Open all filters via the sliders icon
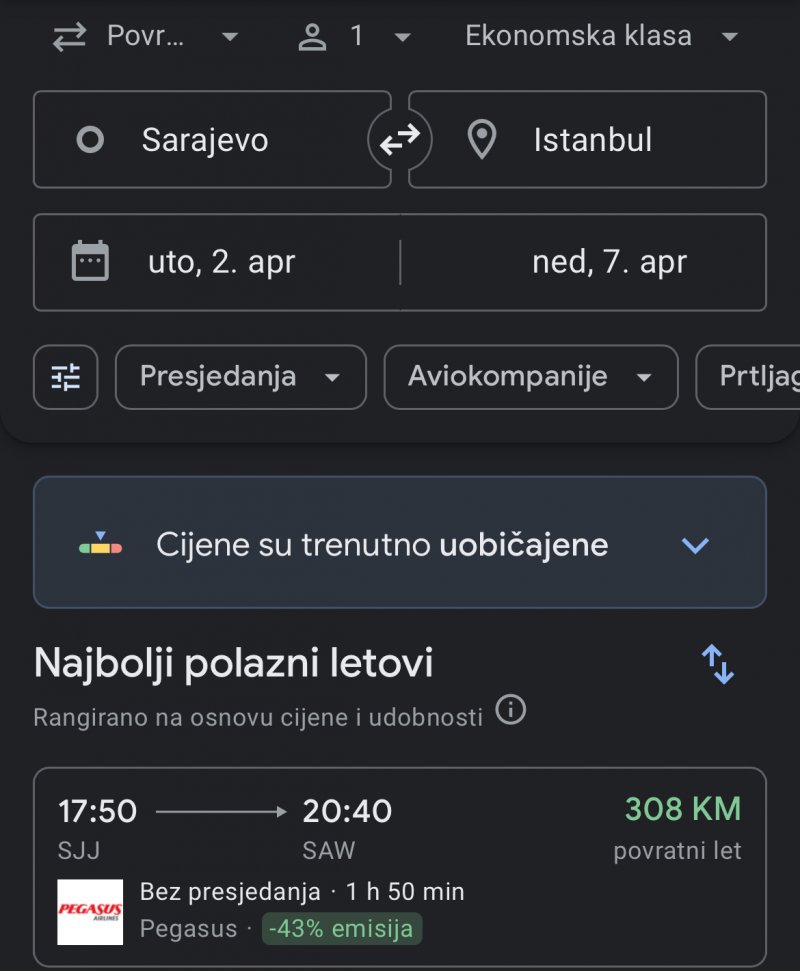Image resolution: width=800 pixels, height=971 pixels. tap(66, 377)
